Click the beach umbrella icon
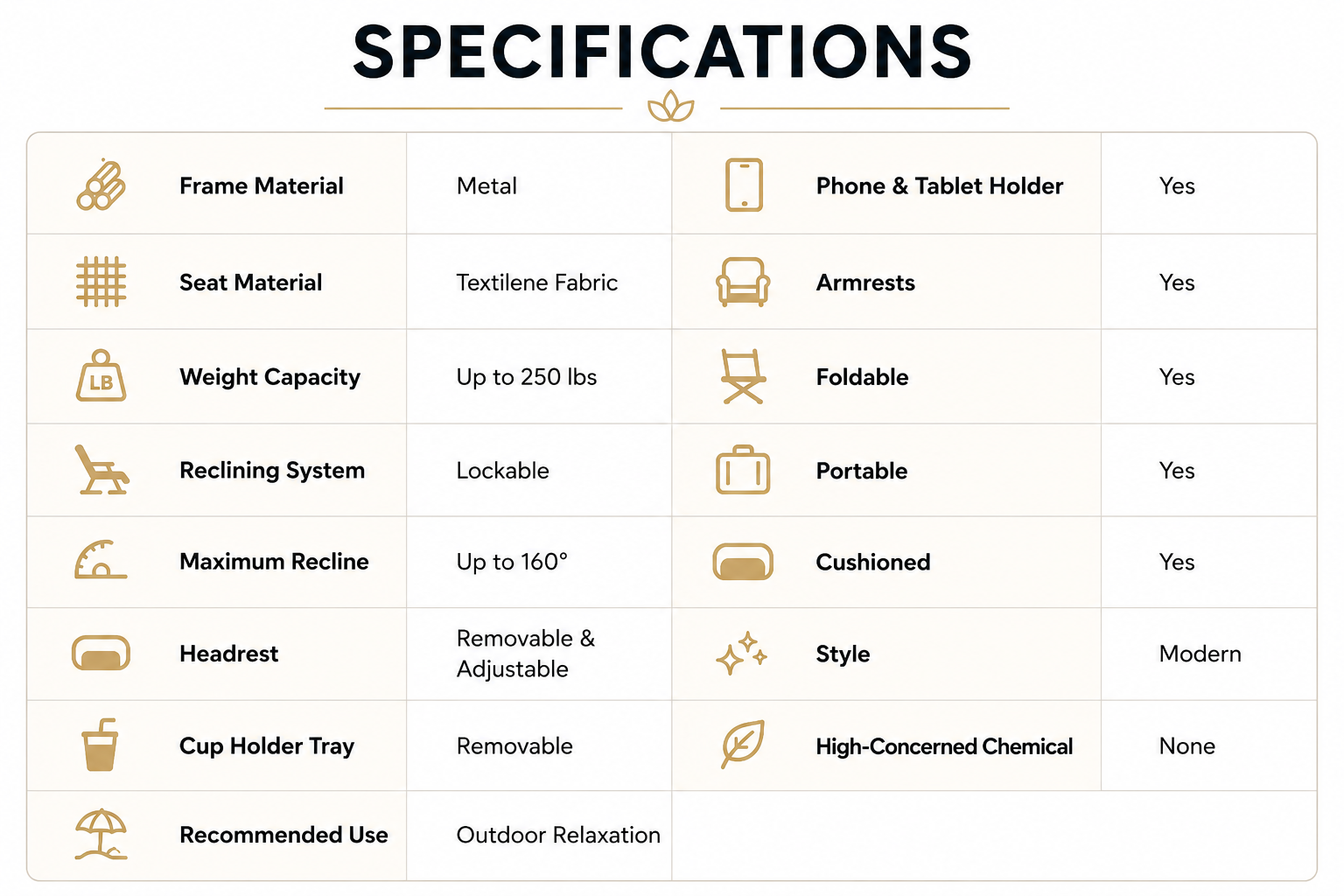The image size is (1344, 896). (101, 834)
